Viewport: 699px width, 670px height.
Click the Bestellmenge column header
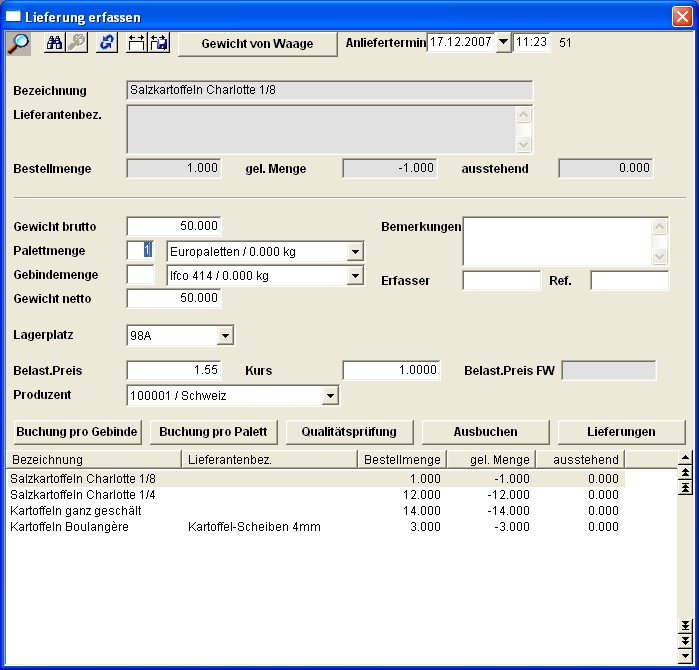(403, 460)
